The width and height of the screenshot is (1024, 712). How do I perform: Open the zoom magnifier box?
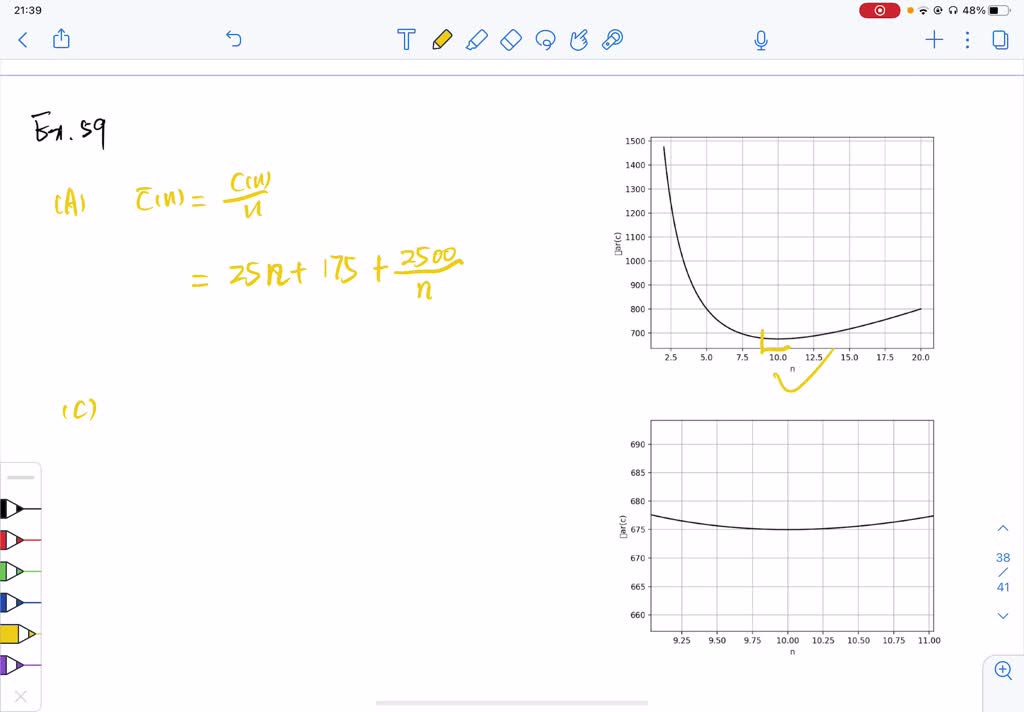click(x=1003, y=670)
